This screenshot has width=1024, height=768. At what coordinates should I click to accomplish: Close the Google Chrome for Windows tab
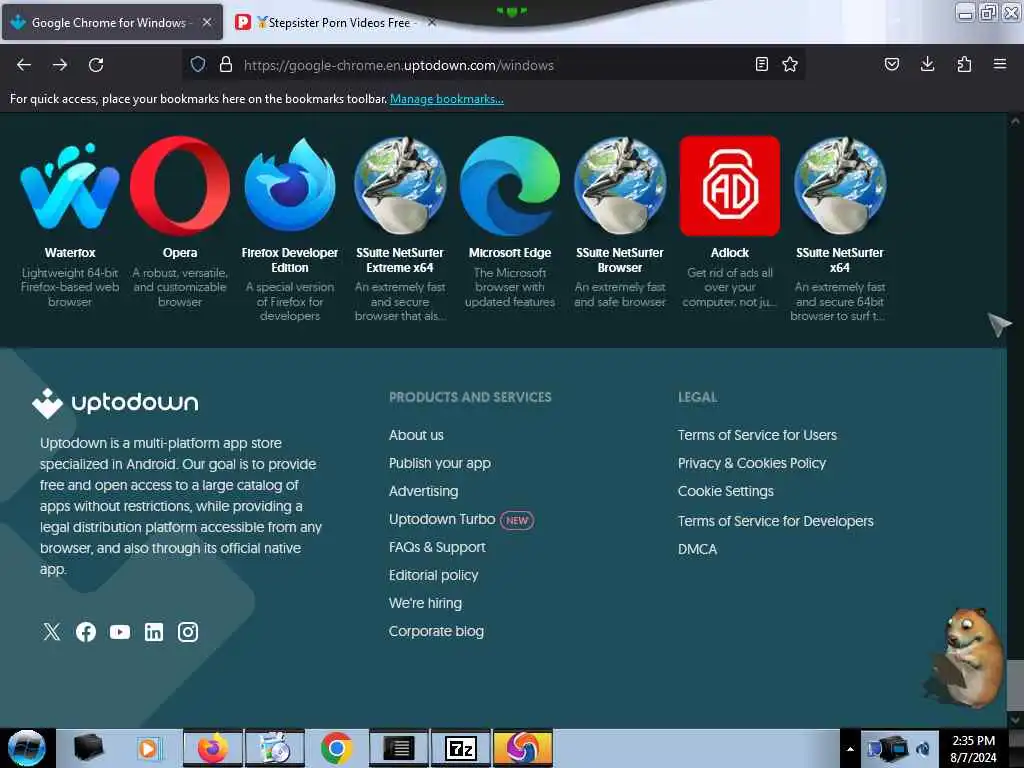point(207,22)
